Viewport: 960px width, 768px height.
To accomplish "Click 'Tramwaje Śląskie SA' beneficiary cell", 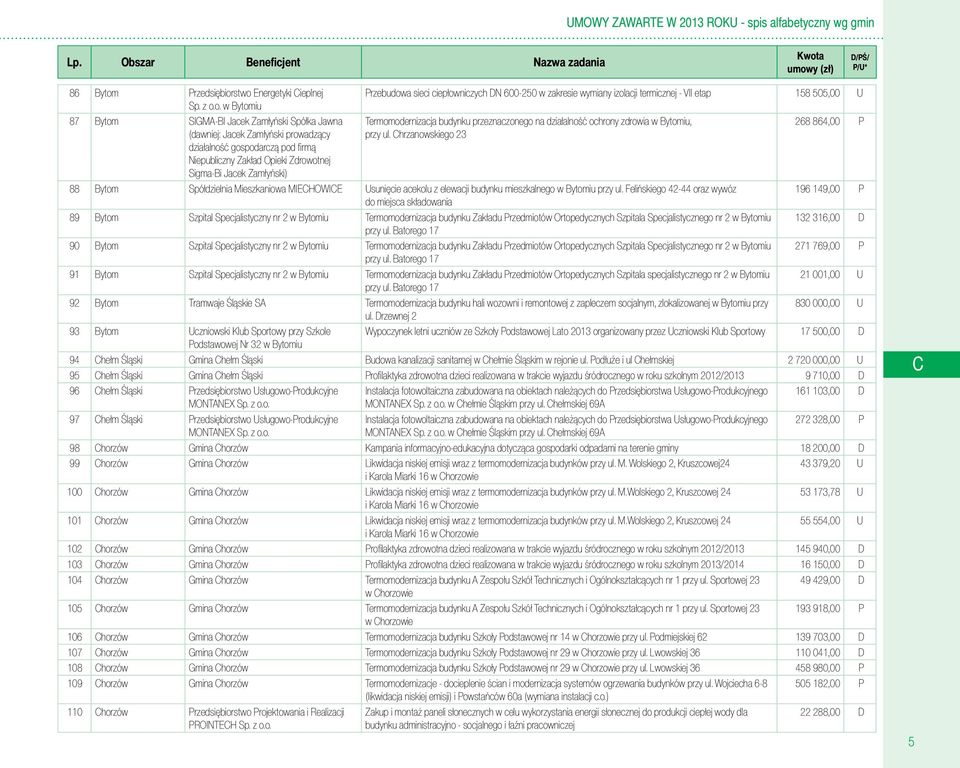I will (273, 309).
